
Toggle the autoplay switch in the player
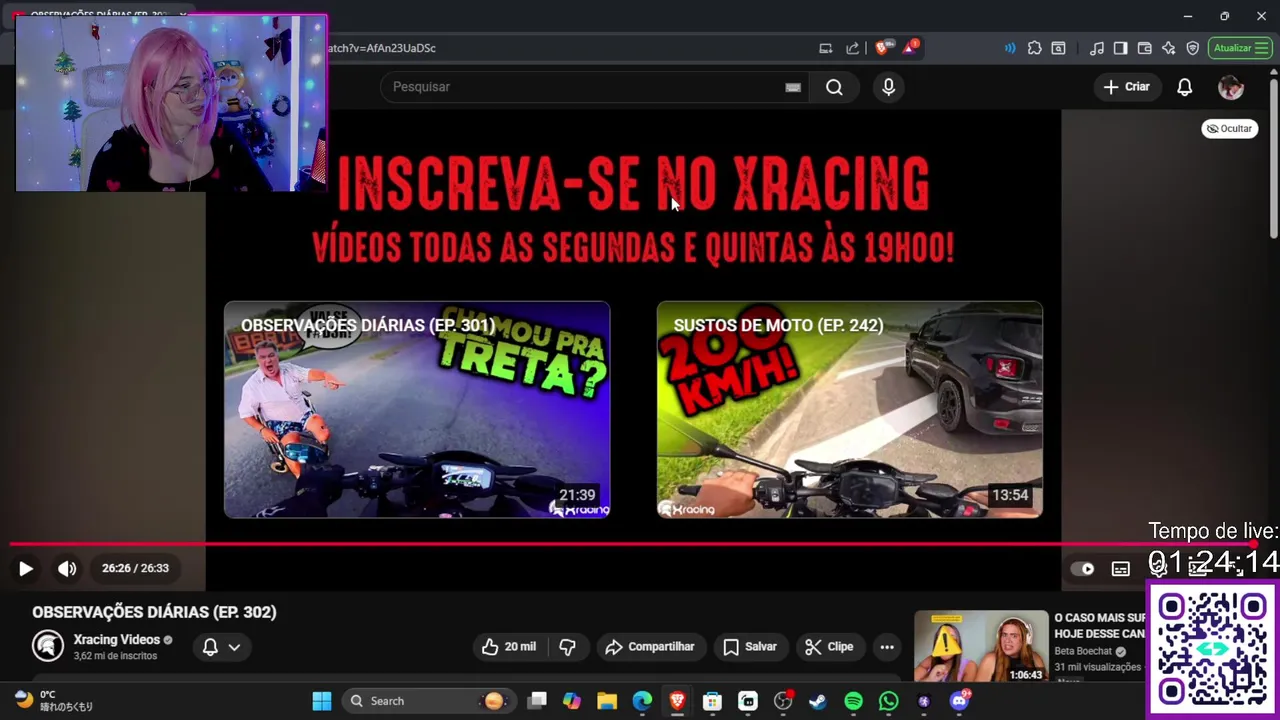(1083, 568)
